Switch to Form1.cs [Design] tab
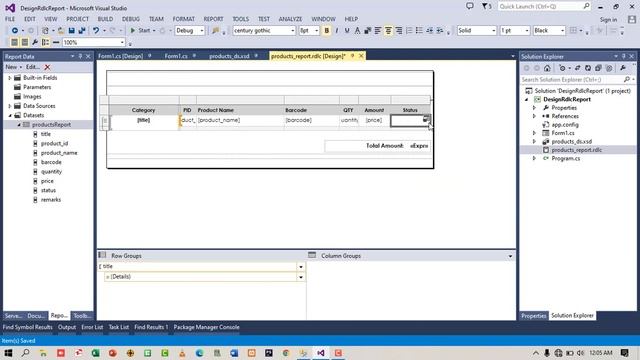This screenshot has height=360, width=640. tap(121, 56)
